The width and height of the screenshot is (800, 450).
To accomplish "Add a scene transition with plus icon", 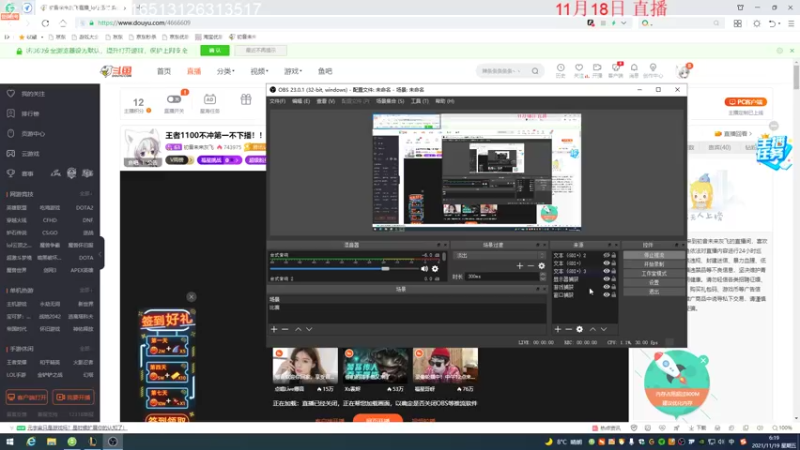I will [519, 266].
